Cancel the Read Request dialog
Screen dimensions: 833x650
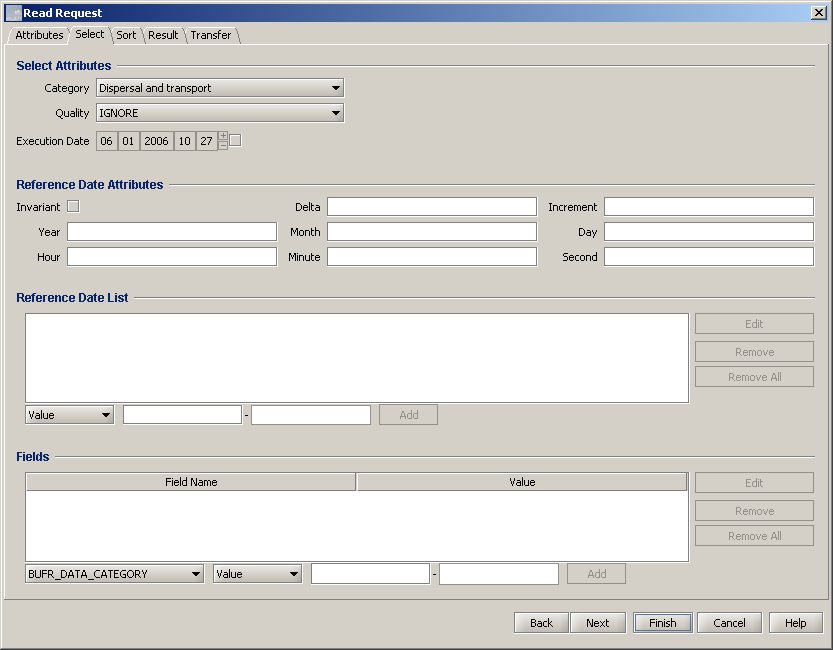point(729,622)
